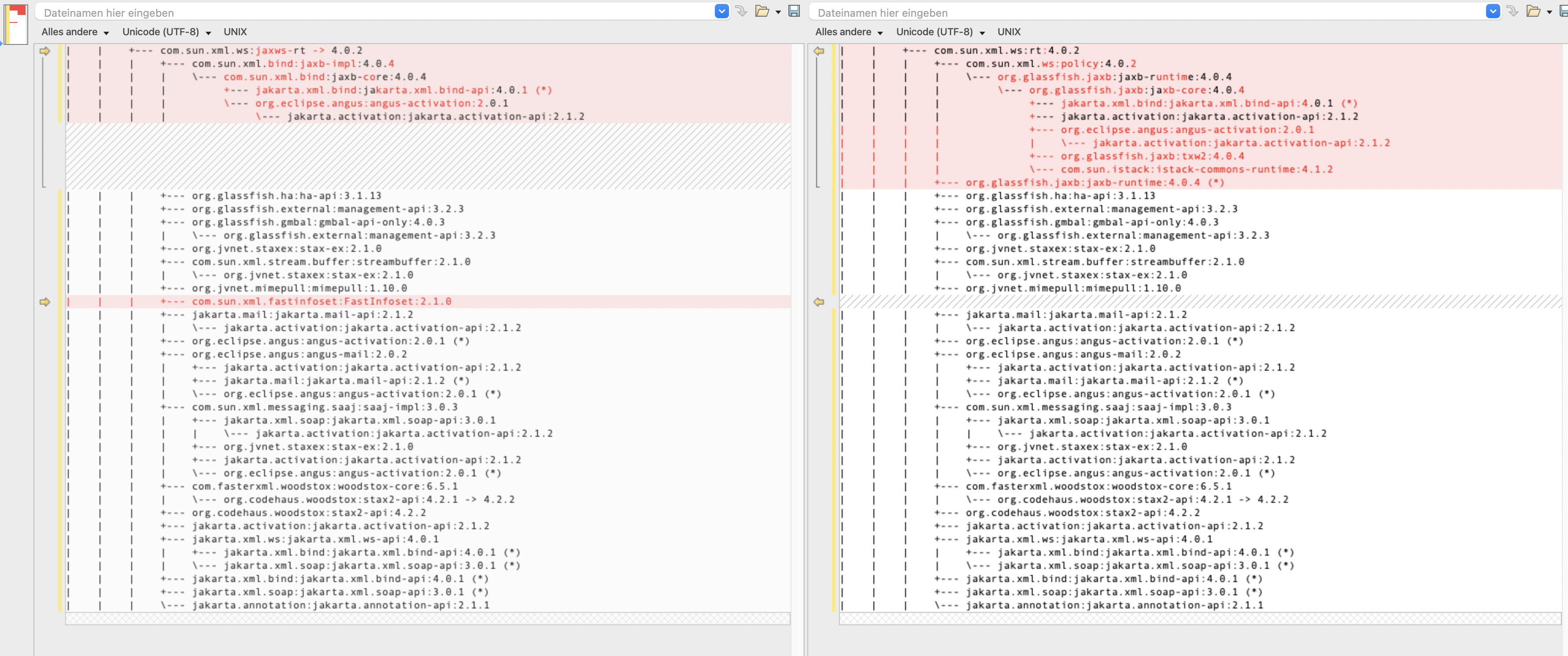Click FastInfoset:2.1.0 highlighted diff line
Image resolution: width=1568 pixels, height=656 pixels.
click(321, 302)
